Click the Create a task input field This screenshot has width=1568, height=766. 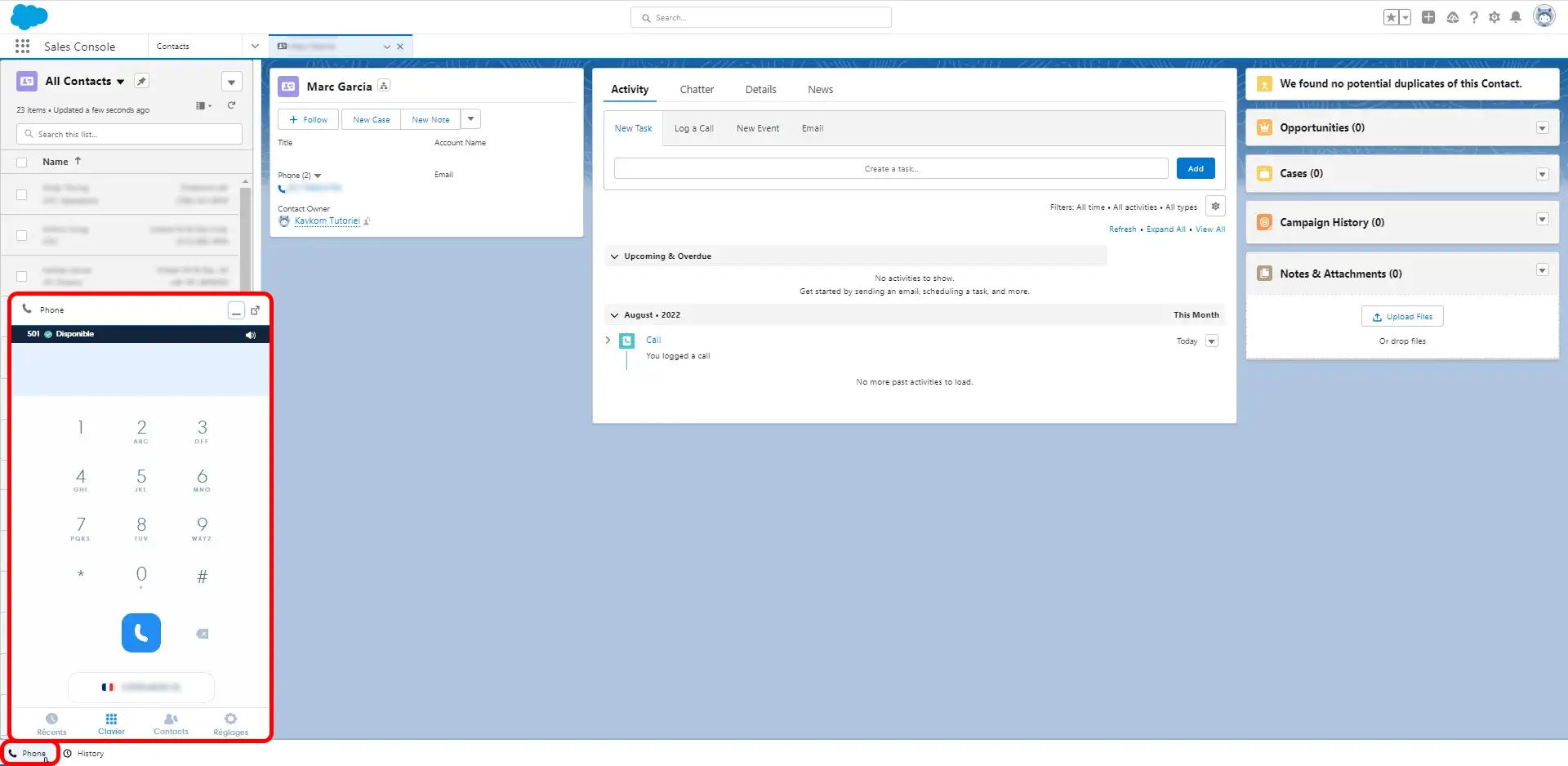[x=891, y=169]
